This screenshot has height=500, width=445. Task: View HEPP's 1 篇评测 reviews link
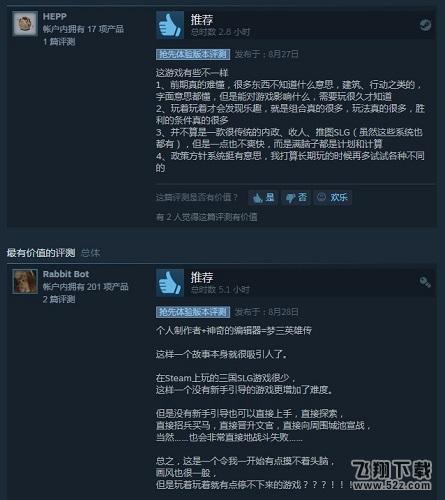tap(59, 42)
